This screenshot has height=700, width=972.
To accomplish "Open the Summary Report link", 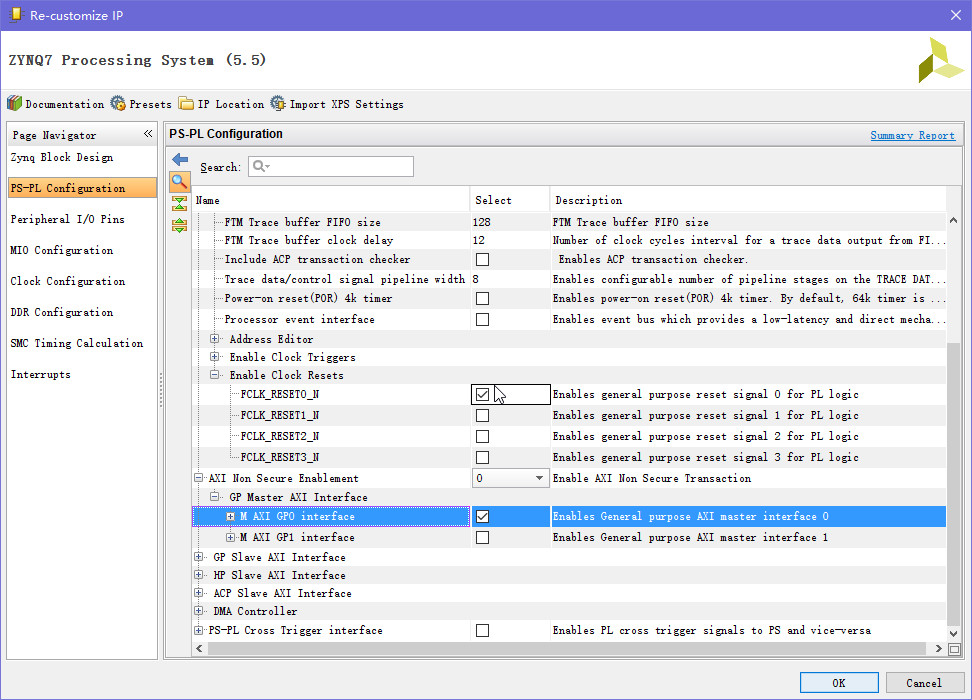I will (912, 135).
